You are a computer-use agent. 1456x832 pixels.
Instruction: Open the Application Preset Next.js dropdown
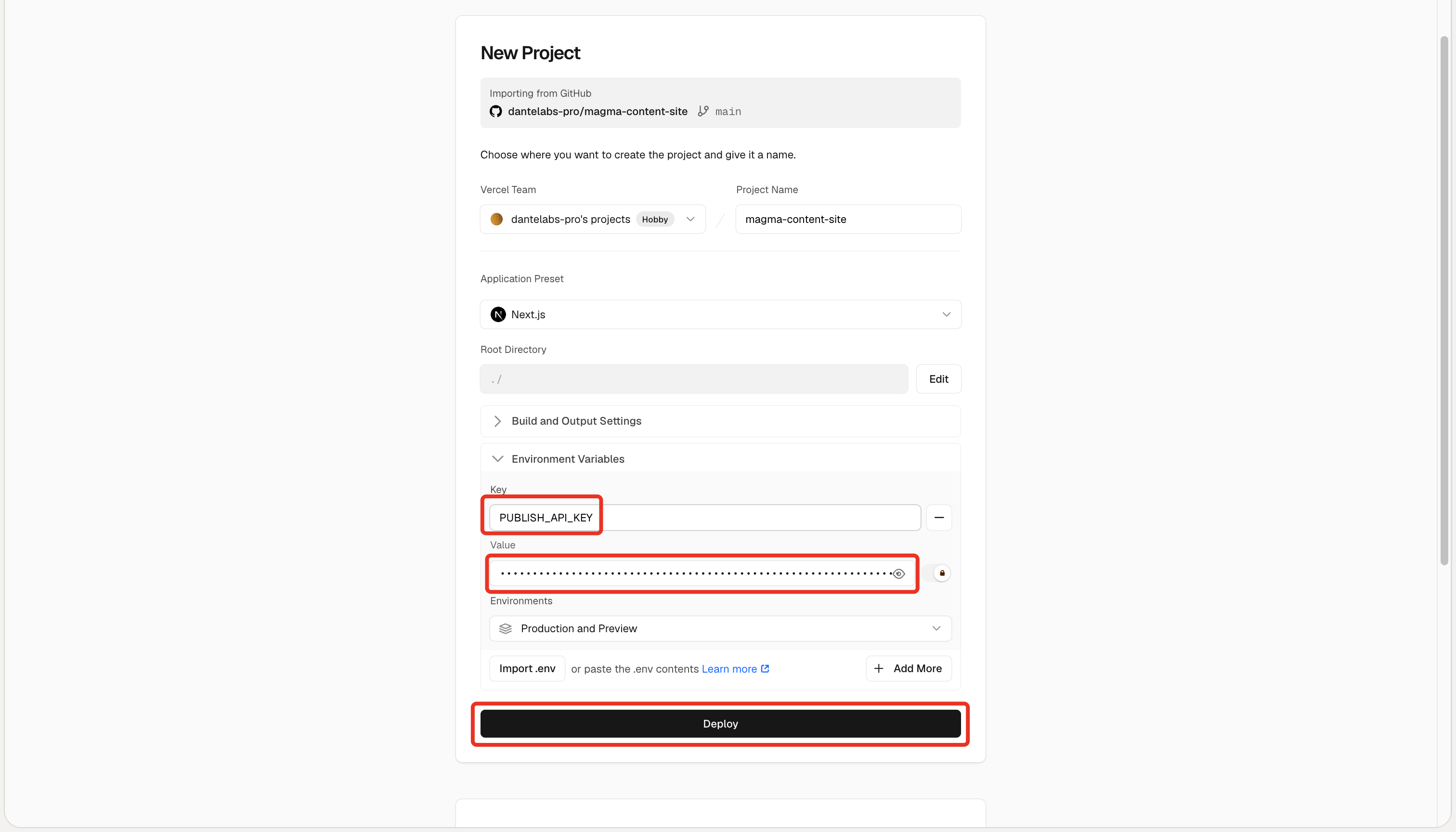(x=721, y=315)
